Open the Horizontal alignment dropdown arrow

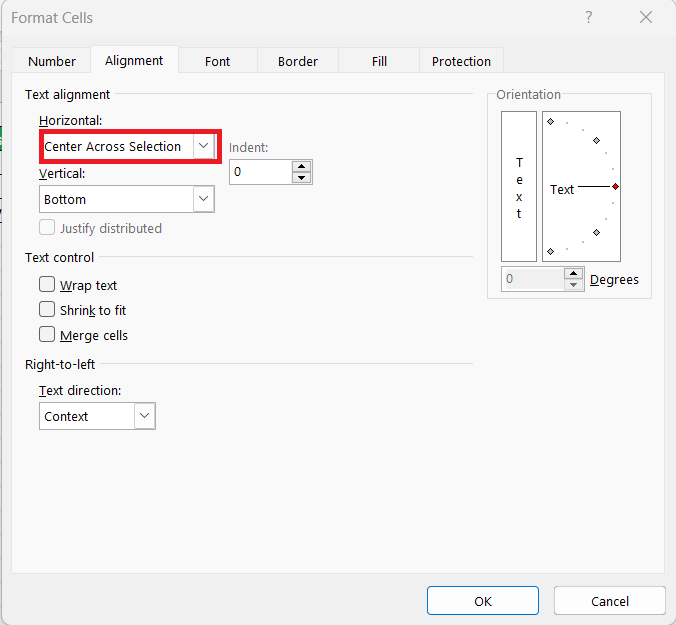click(x=203, y=146)
